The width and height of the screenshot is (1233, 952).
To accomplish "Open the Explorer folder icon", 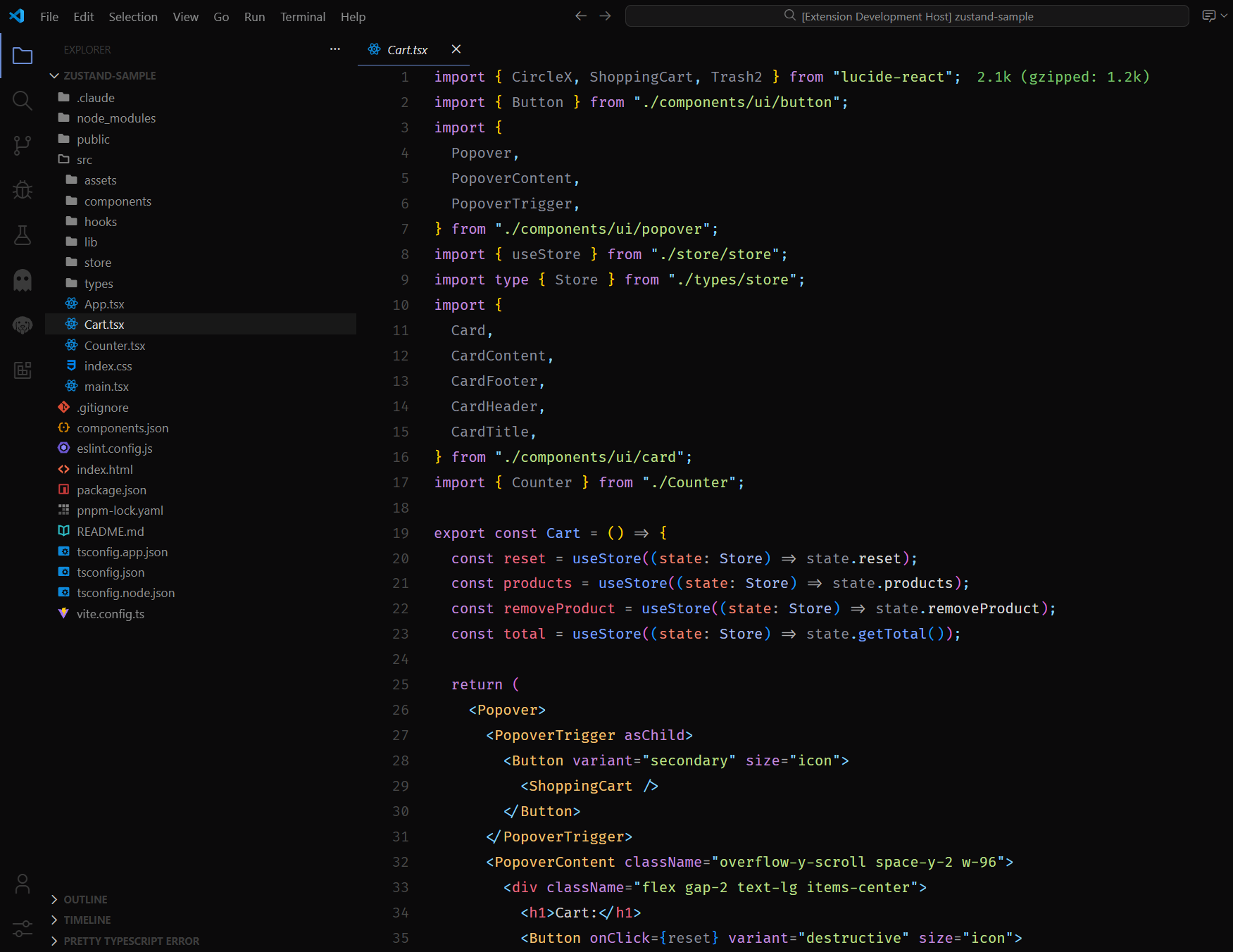I will click(23, 56).
